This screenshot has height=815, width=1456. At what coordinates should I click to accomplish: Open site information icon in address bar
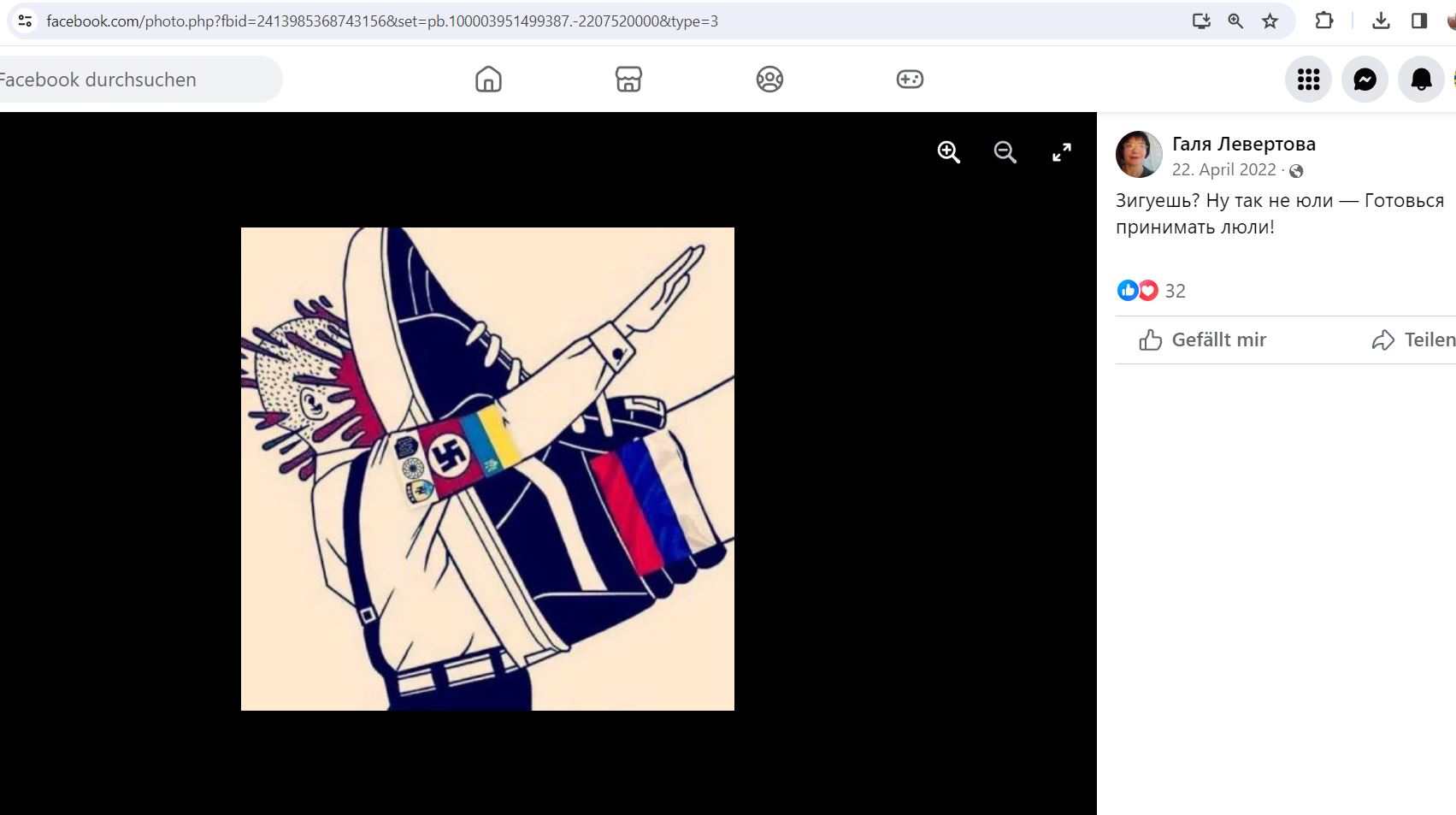point(25,21)
